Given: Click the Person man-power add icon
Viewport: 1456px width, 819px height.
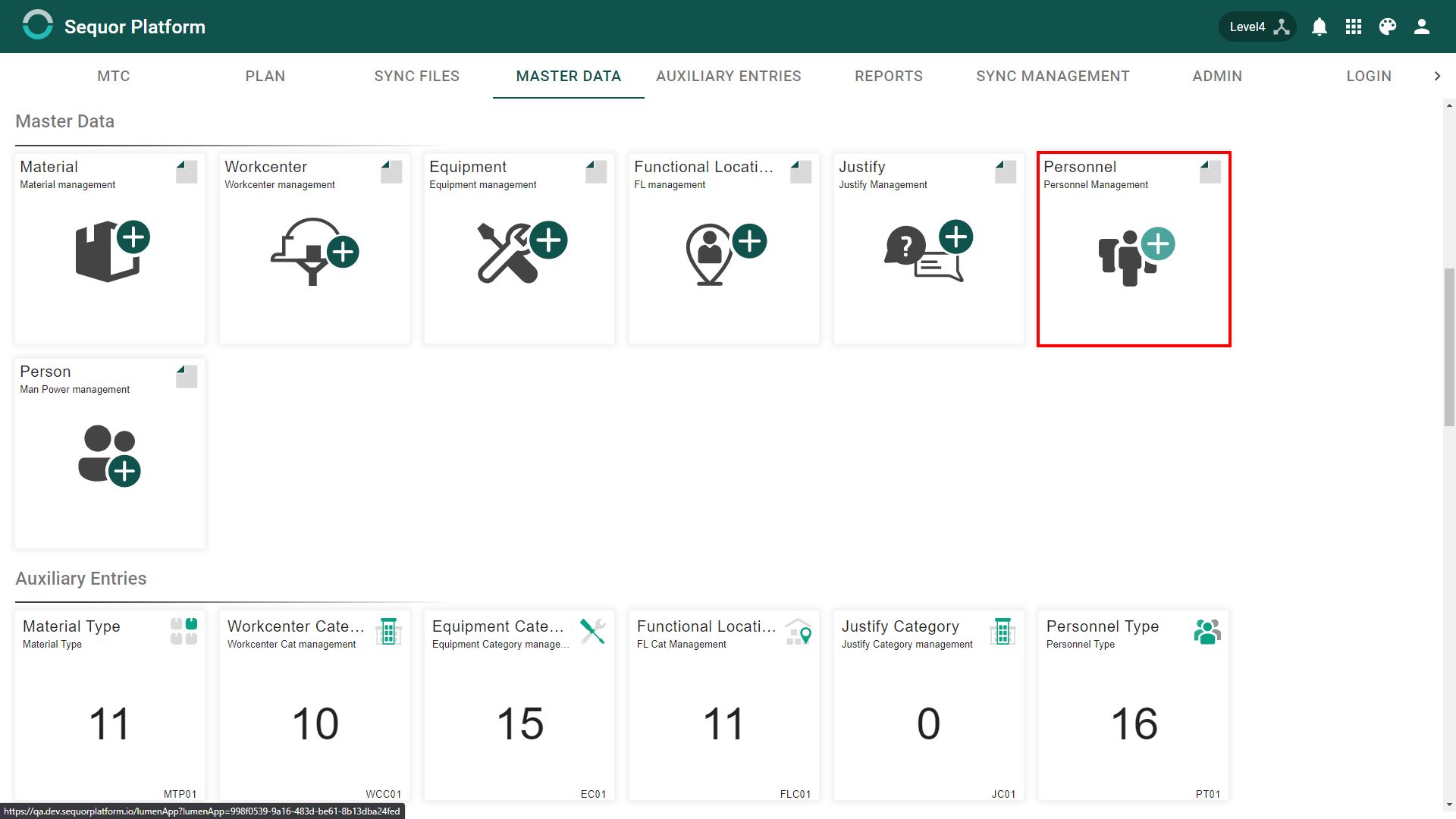Looking at the screenshot, I should point(109,456).
